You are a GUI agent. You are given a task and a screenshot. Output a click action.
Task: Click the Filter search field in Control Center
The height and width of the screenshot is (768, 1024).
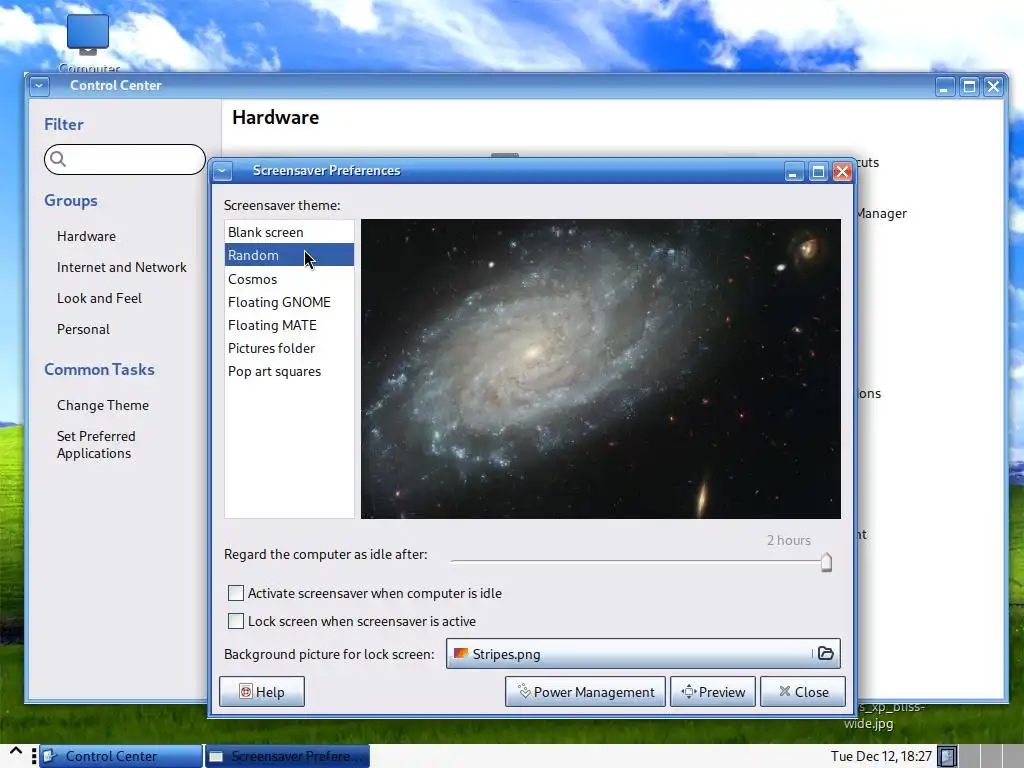[x=125, y=159]
